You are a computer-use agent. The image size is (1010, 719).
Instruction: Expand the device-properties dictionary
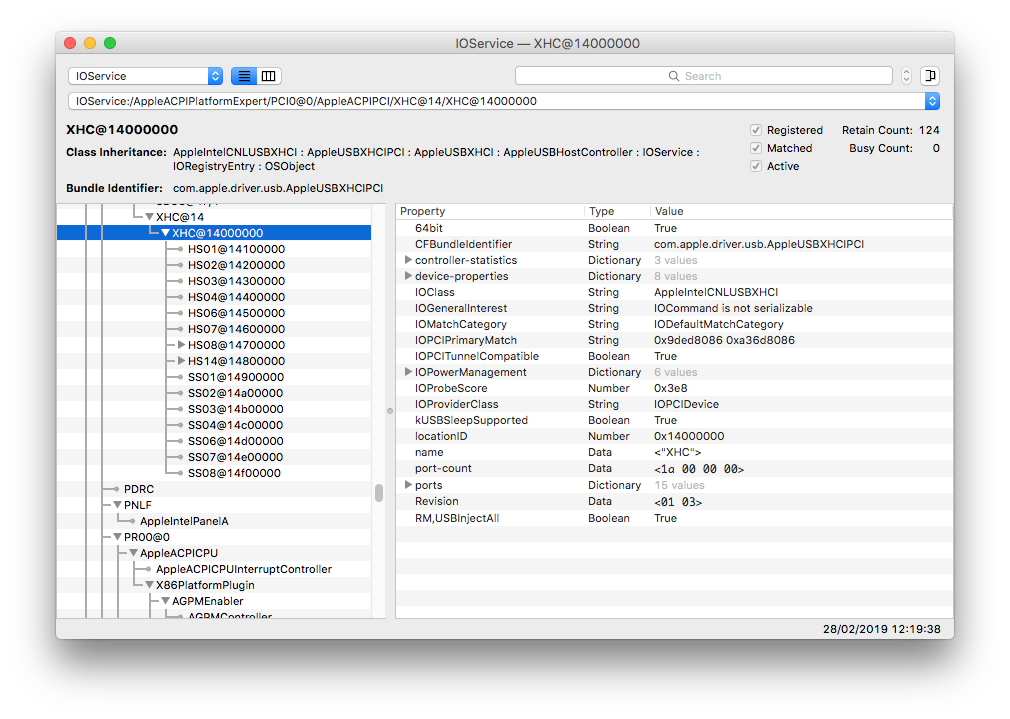408,276
